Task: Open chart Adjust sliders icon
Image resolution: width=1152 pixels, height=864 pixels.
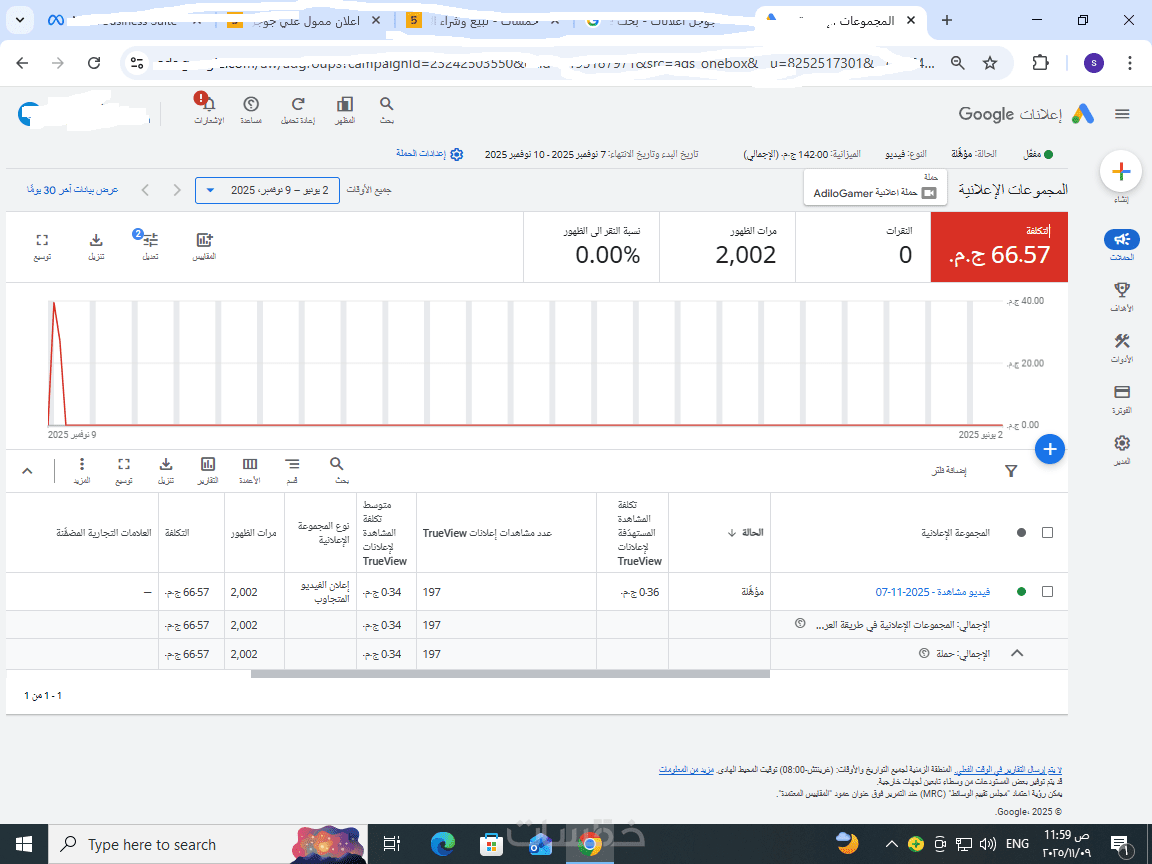Action: click(x=150, y=240)
